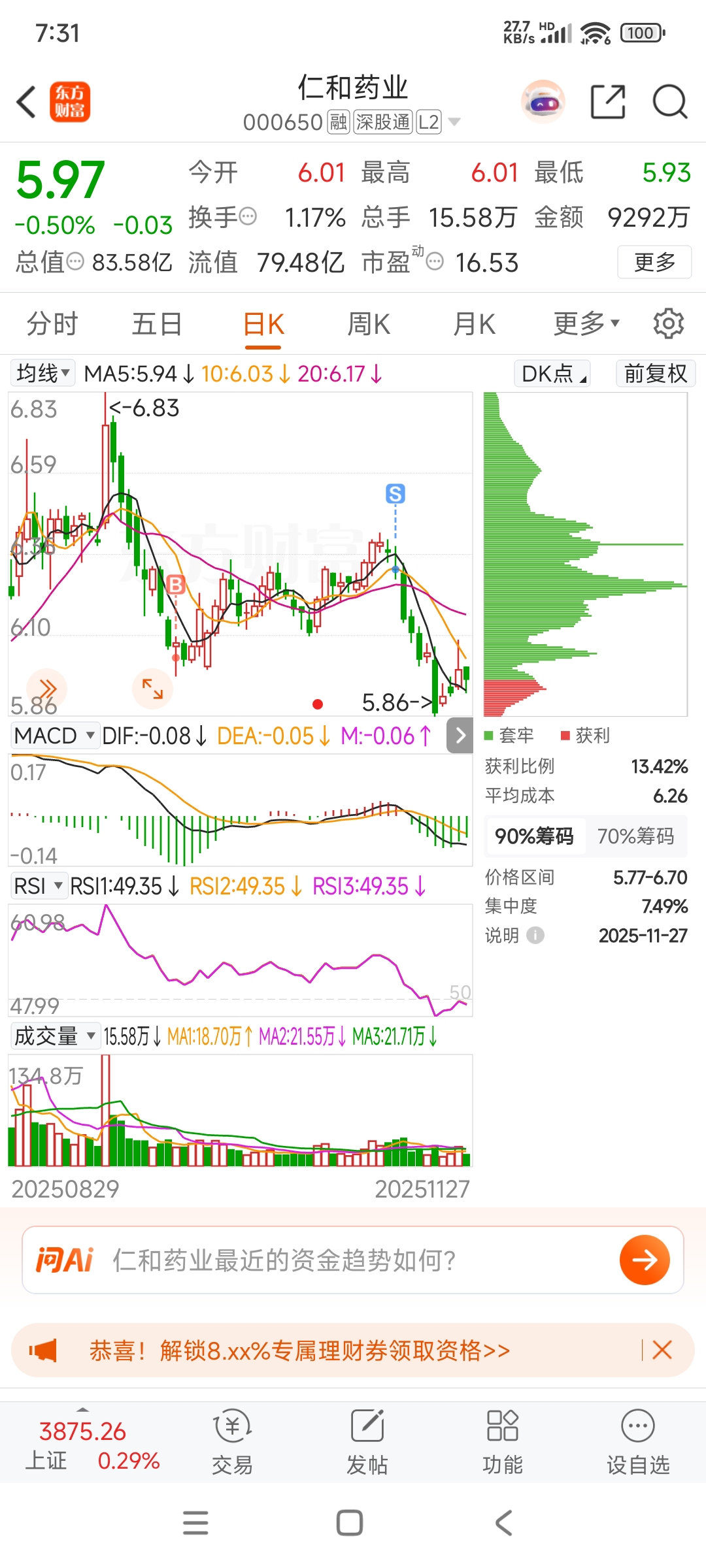706x1568 pixels.
Task: Tap the 问AI logo
Action: point(65,1260)
